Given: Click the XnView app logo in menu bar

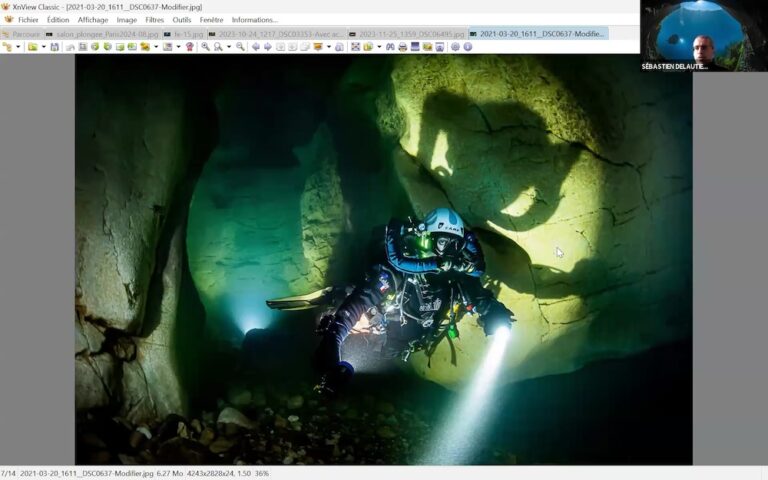Looking at the screenshot, I should point(8,20).
